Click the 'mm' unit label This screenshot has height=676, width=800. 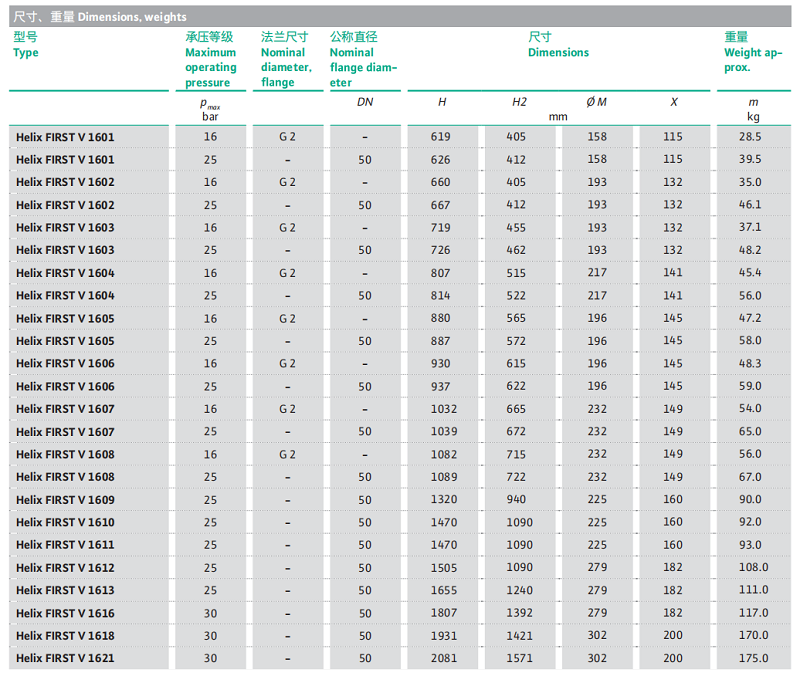[x=558, y=117]
